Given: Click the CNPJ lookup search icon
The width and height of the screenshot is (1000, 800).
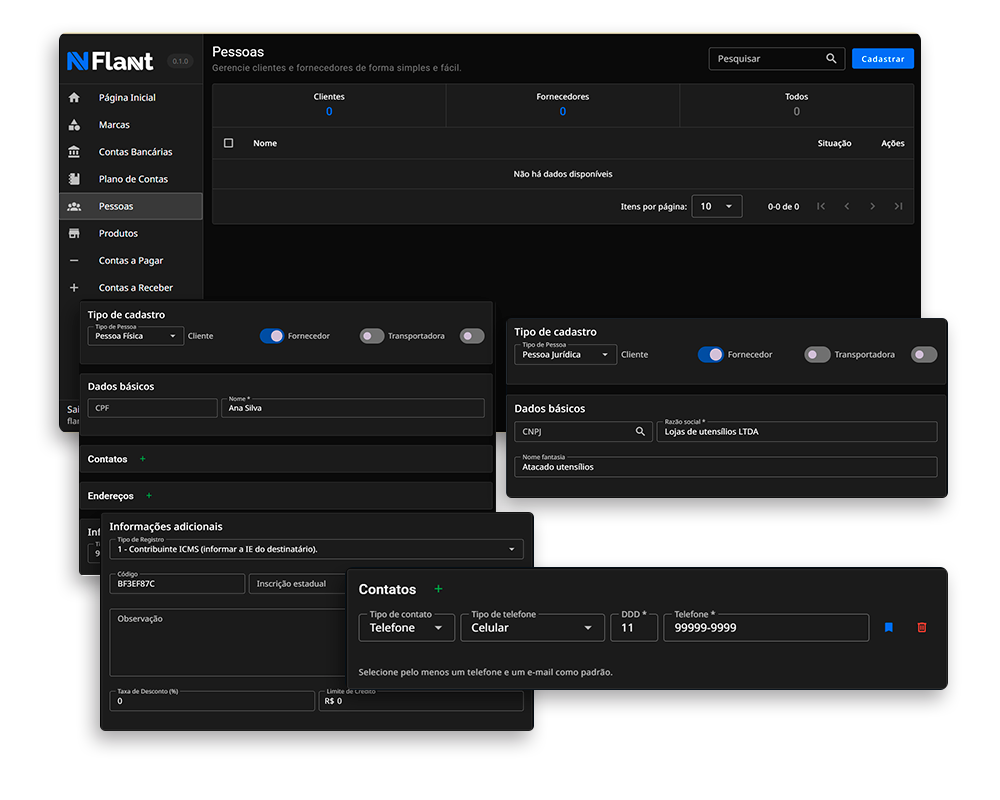Looking at the screenshot, I should (640, 432).
